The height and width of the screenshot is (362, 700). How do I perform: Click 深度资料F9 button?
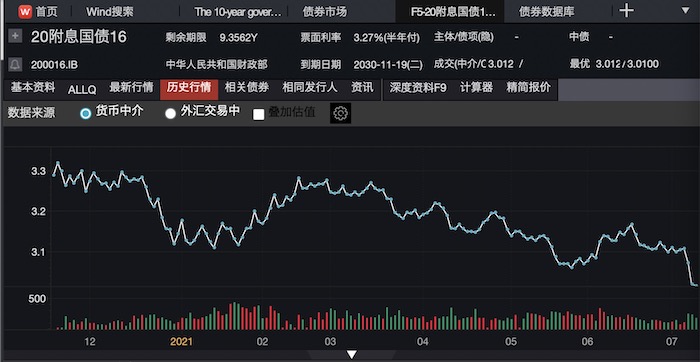[418, 87]
